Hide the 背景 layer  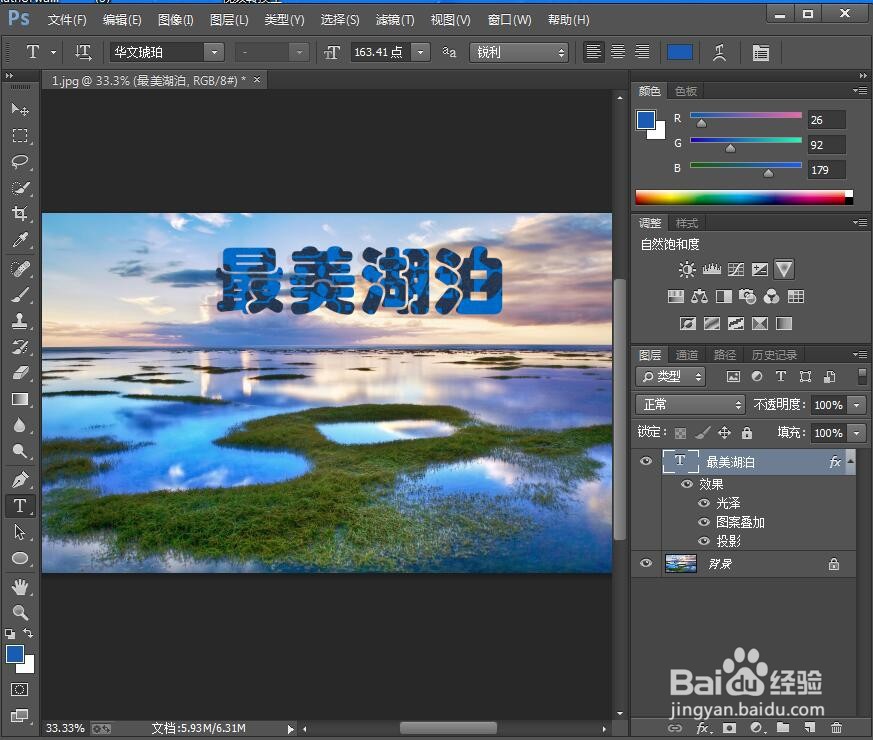click(646, 563)
